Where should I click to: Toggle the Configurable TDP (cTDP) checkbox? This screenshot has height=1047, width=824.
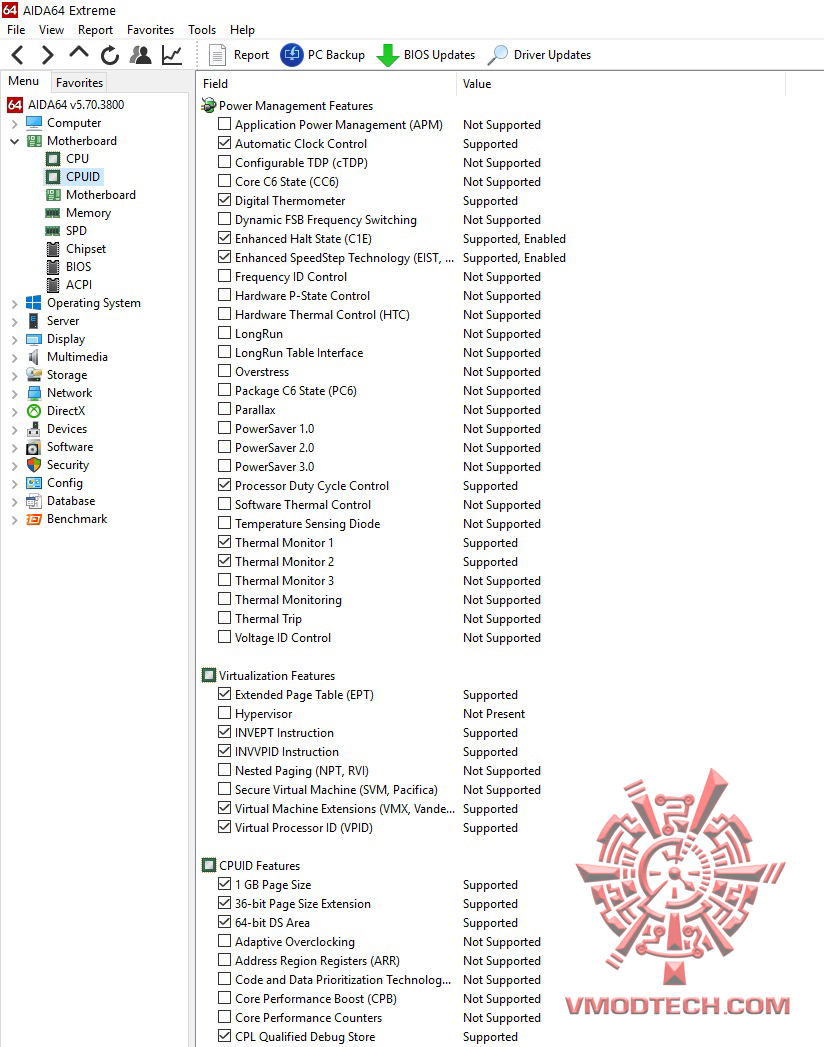(x=224, y=162)
